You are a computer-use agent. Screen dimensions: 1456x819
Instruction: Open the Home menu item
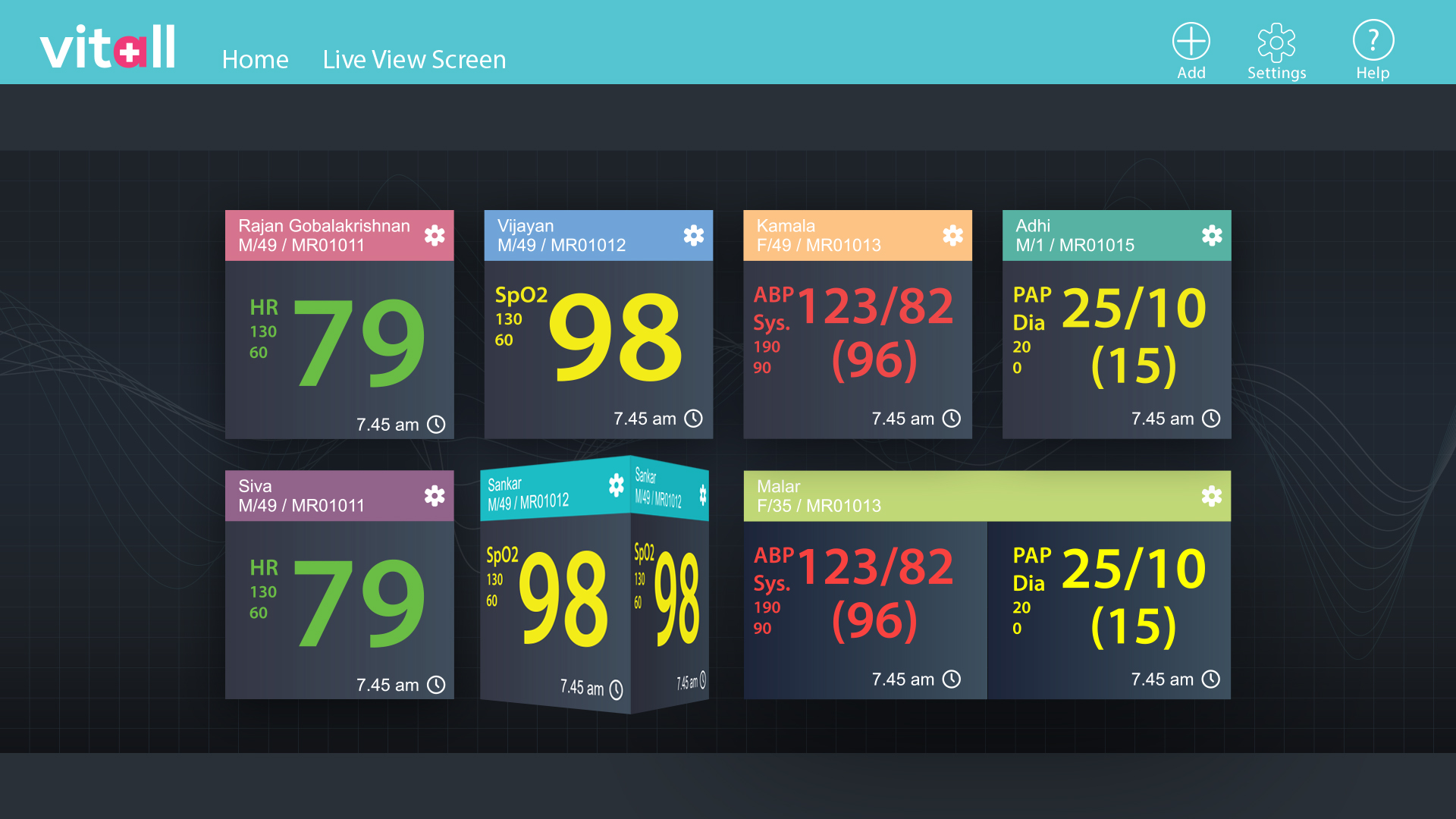[x=255, y=59]
